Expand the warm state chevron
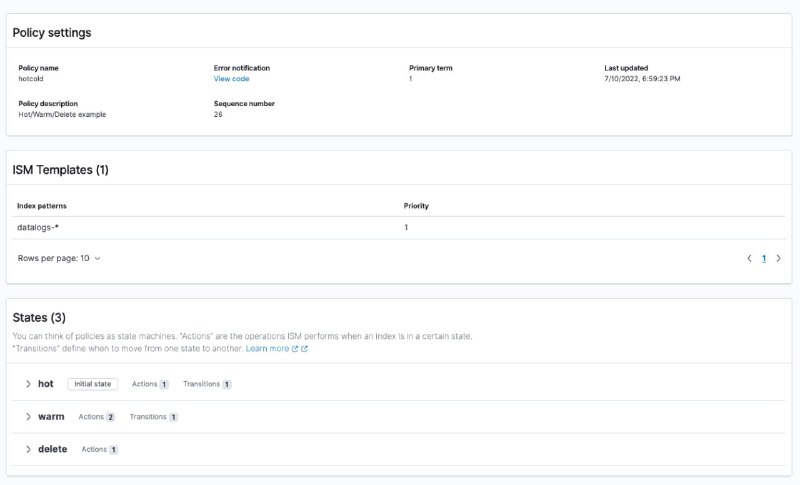800x485 pixels. [28, 417]
